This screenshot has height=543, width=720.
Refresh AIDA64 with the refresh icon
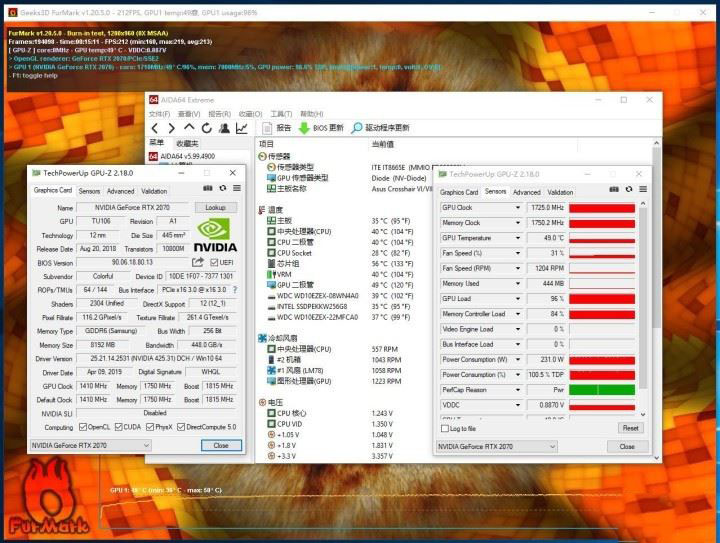207,129
